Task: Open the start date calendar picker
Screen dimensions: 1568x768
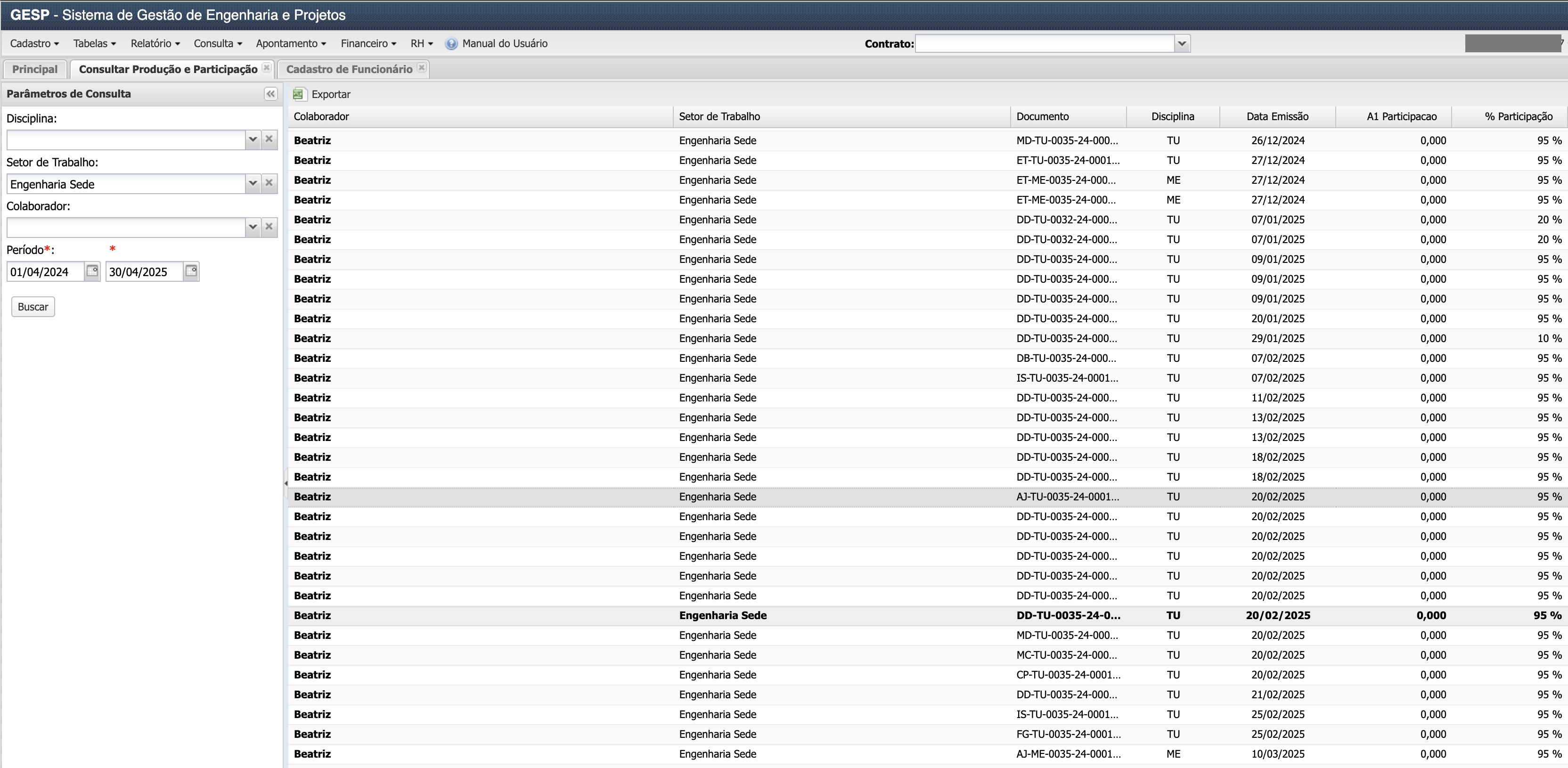Action: 92,271
